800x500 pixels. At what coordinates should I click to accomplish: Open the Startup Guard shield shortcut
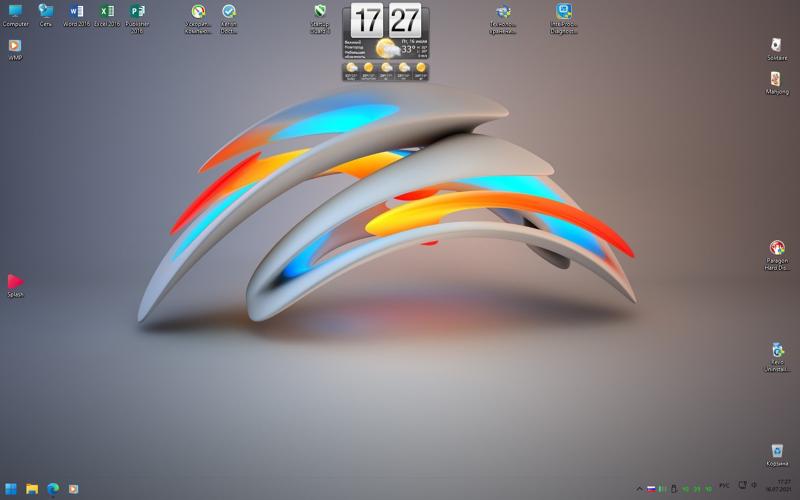320,18
